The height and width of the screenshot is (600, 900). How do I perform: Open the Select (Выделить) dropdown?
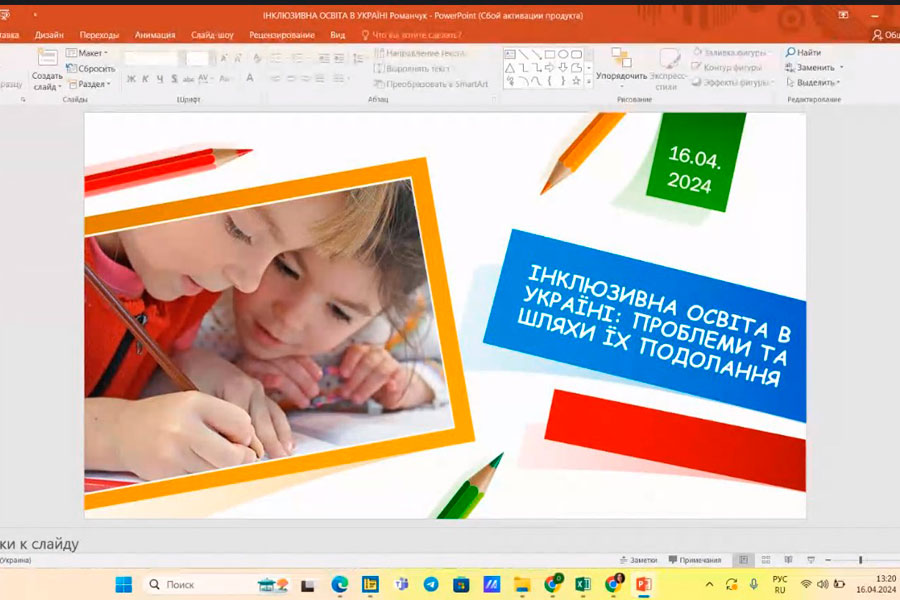click(813, 82)
